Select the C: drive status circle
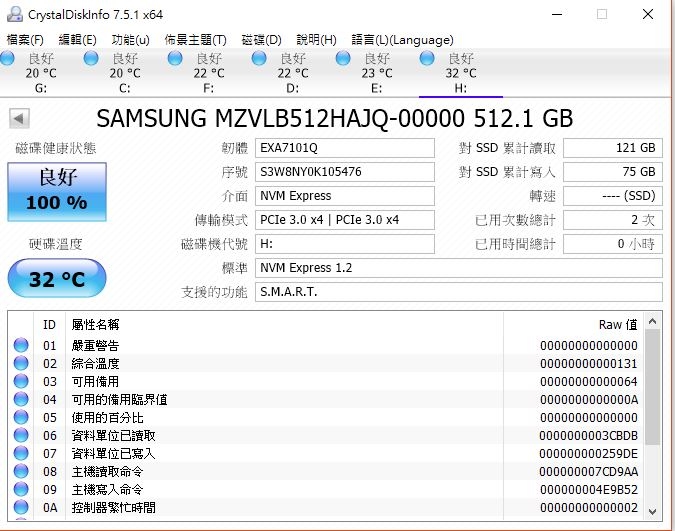The height and width of the screenshot is (531, 675). coord(91,58)
